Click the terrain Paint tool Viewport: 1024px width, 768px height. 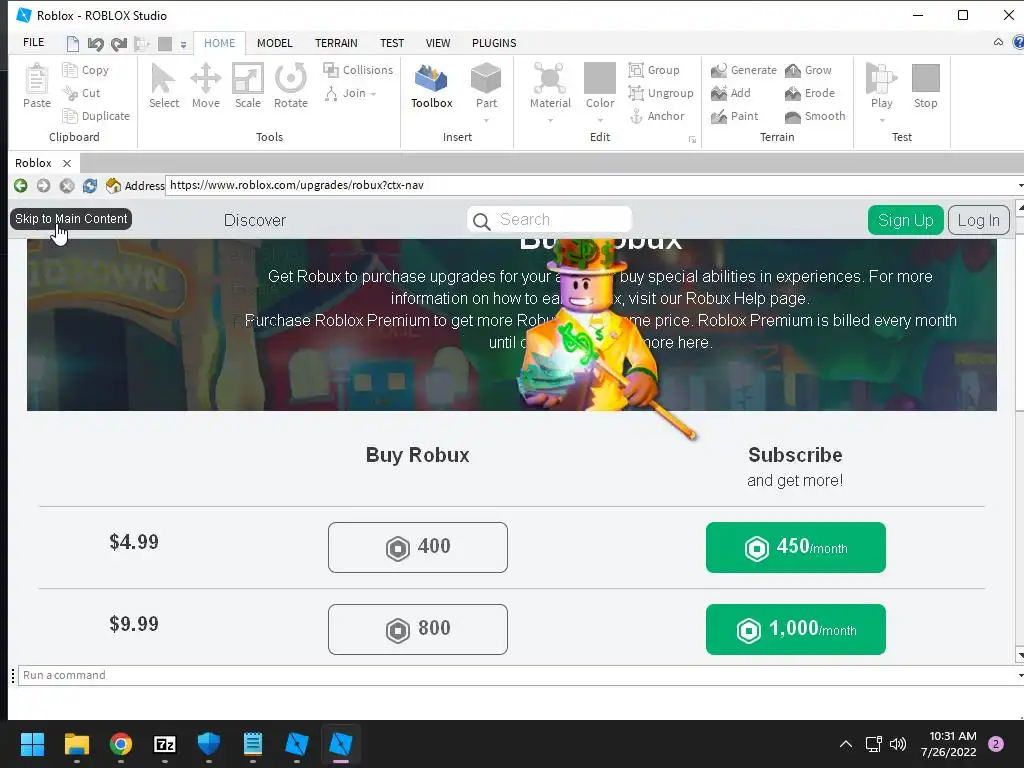tap(735, 116)
